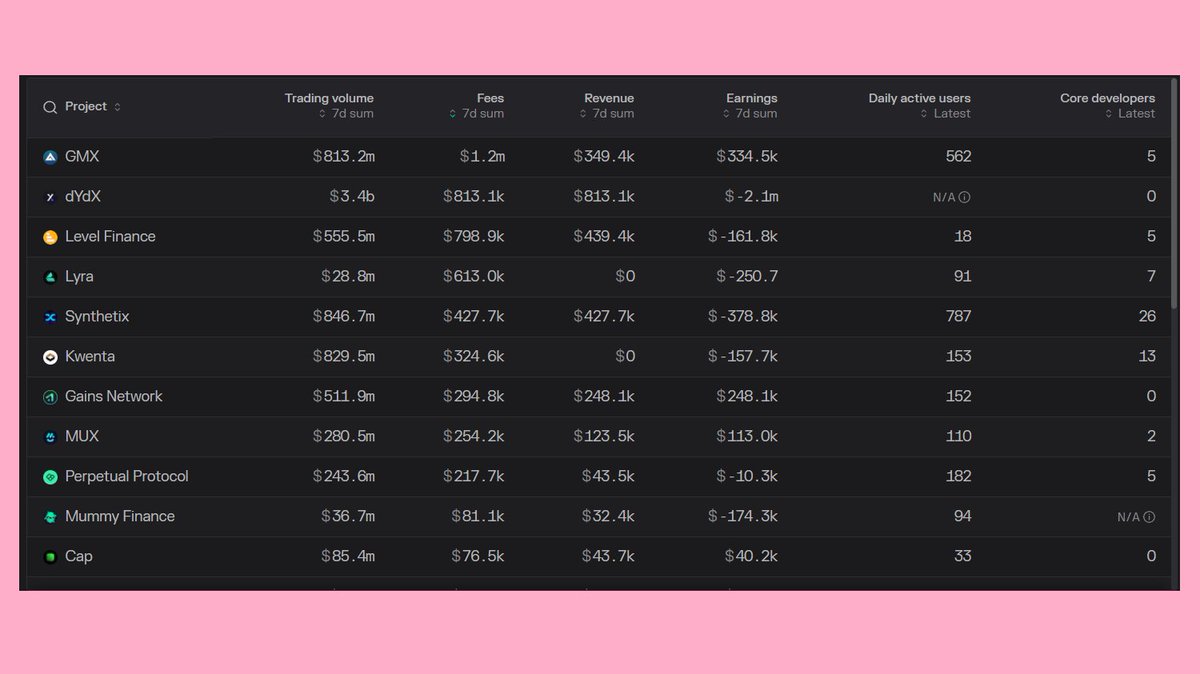1200x674 pixels.
Task: Click Level Finance revenue $439.4k
Action: (604, 237)
